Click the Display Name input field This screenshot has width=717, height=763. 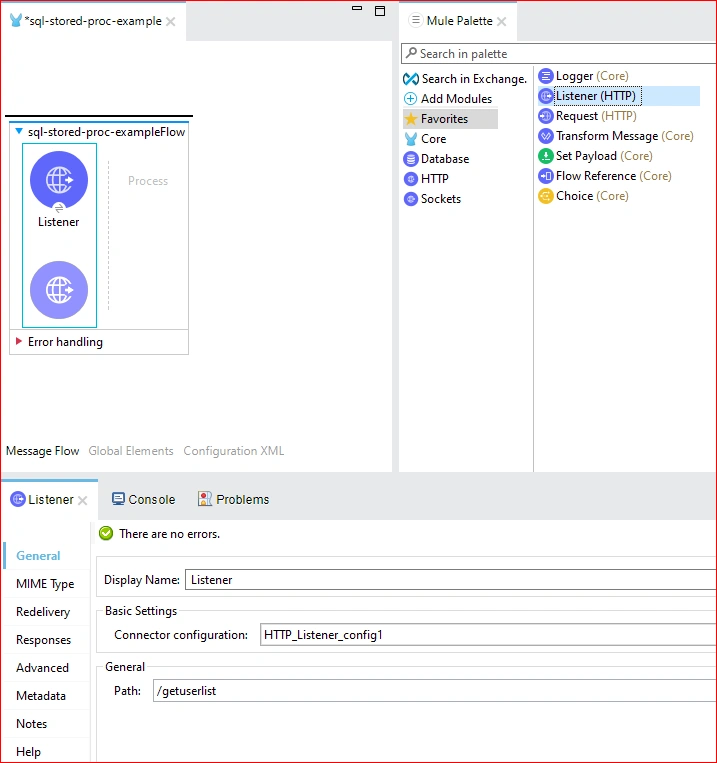point(451,580)
